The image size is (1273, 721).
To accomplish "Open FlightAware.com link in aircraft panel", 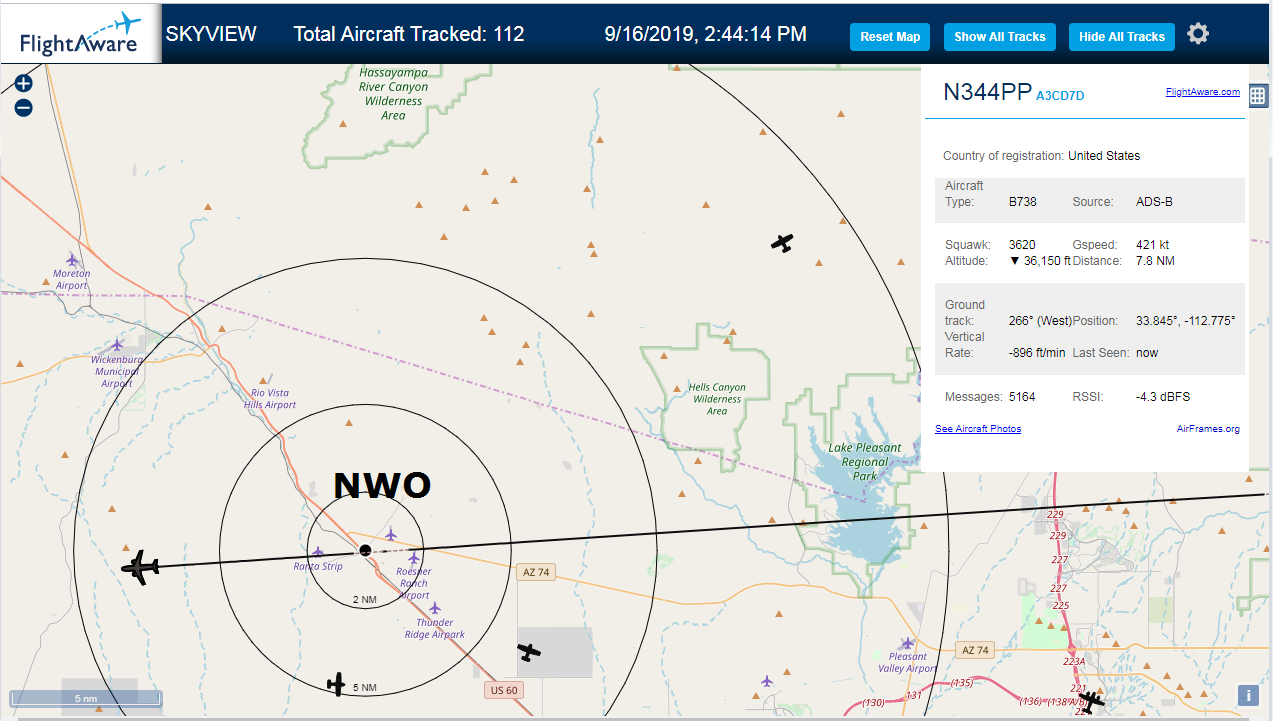I will point(1202,92).
